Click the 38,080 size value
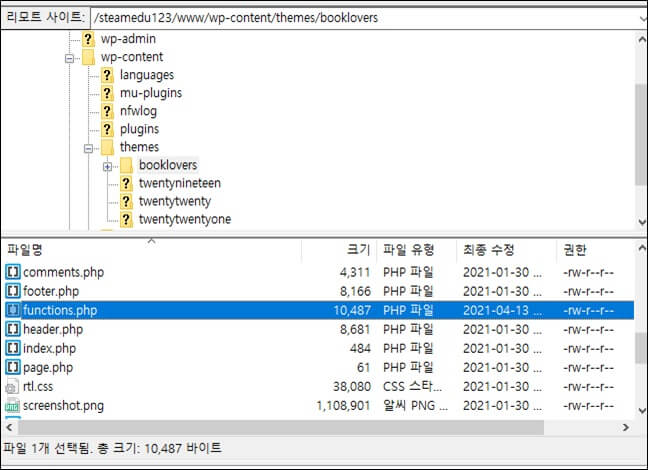 point(352,386)
